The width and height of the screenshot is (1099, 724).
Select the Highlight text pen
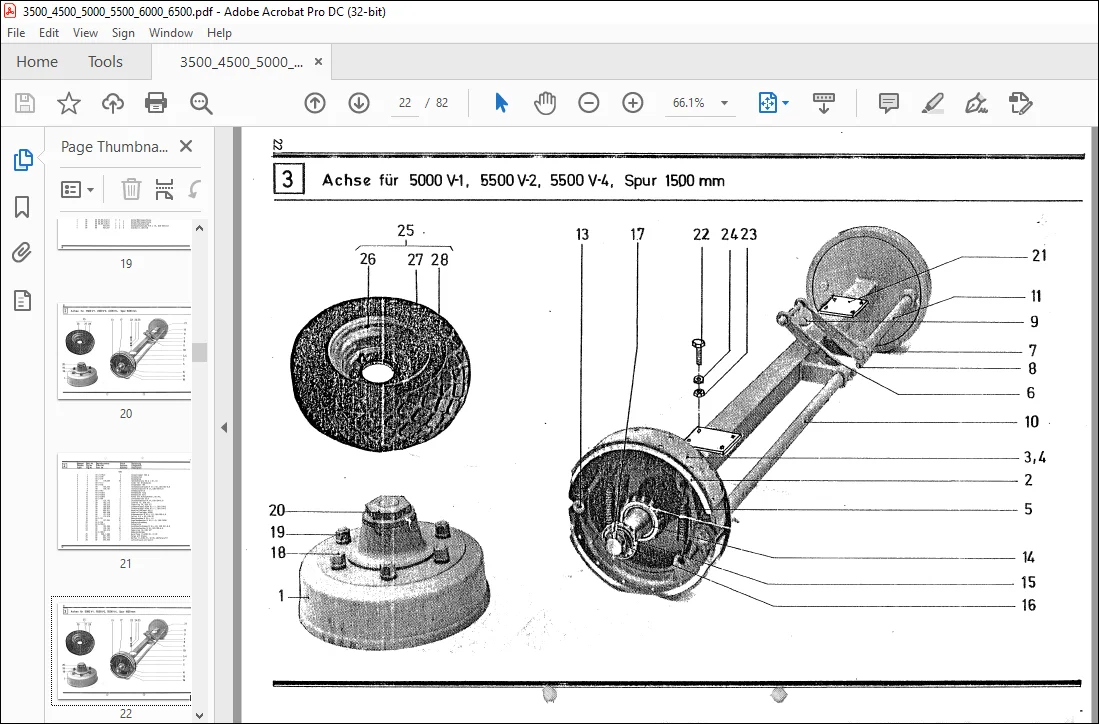(932, 103)
